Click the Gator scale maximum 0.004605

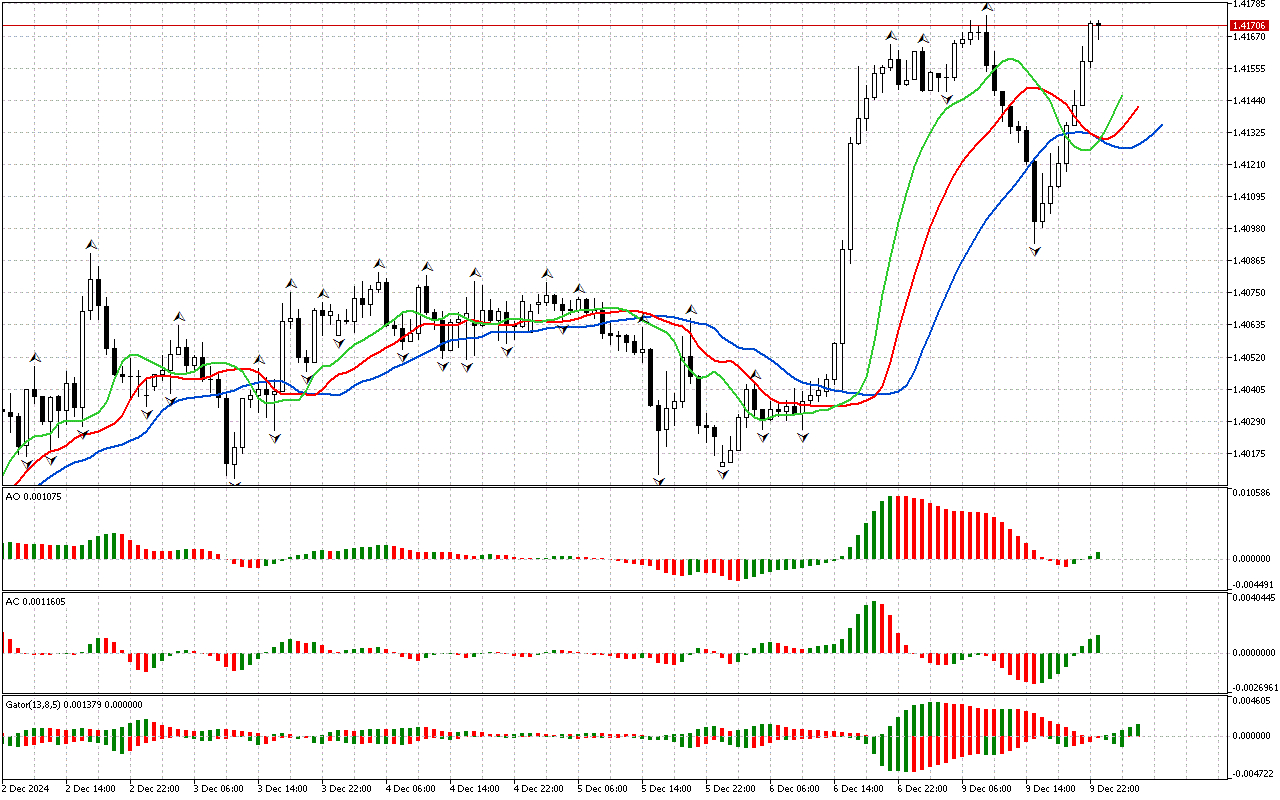[1252, 701]
